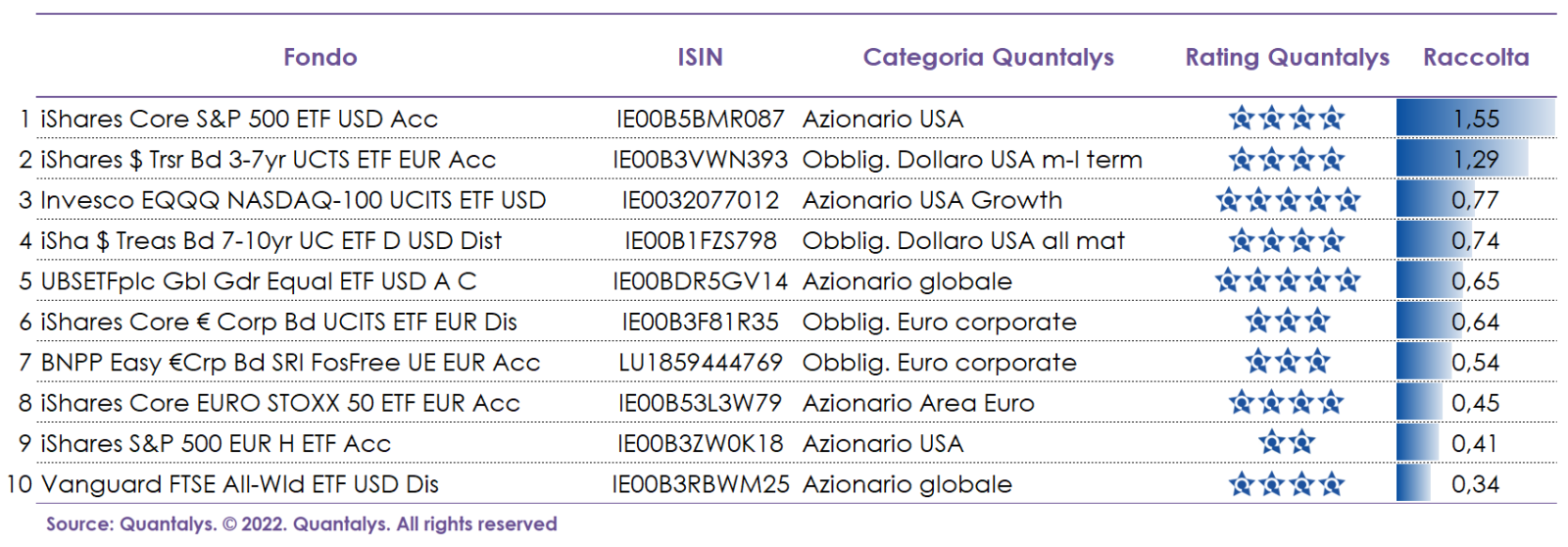This screenshot has height=547, width=1568.
Task: Click the four-star rating for Vanguard FTSE All-Wld
Action: coord(1286,484)
